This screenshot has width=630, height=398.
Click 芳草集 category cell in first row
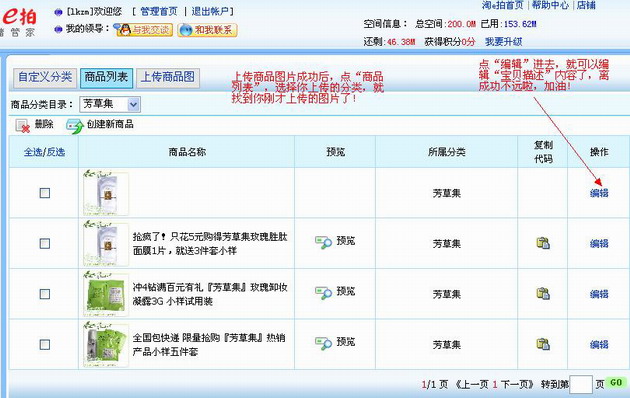coord(447,193)
